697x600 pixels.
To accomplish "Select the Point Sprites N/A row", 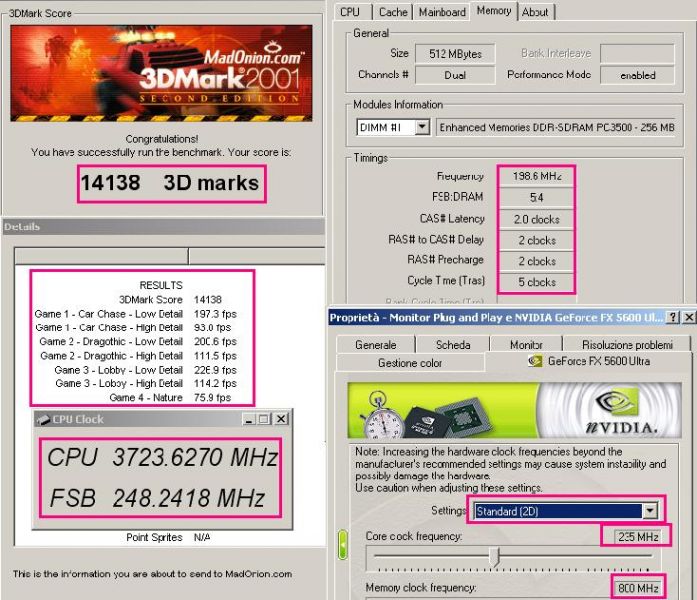I will click(x=168, y=537).
